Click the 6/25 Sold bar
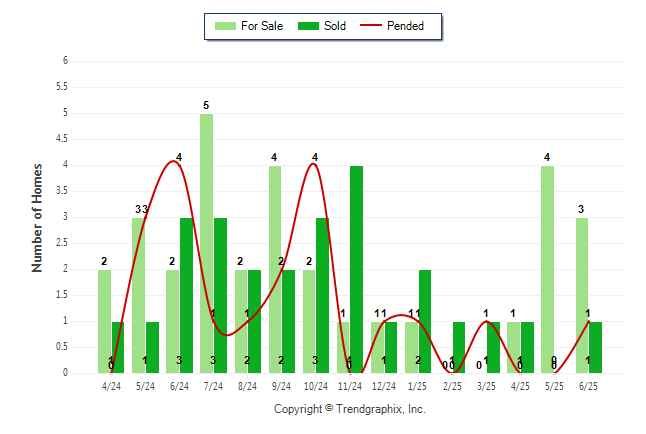Image resolution: width=646 pixels, height=434 pixels. [x=595, y=347]
